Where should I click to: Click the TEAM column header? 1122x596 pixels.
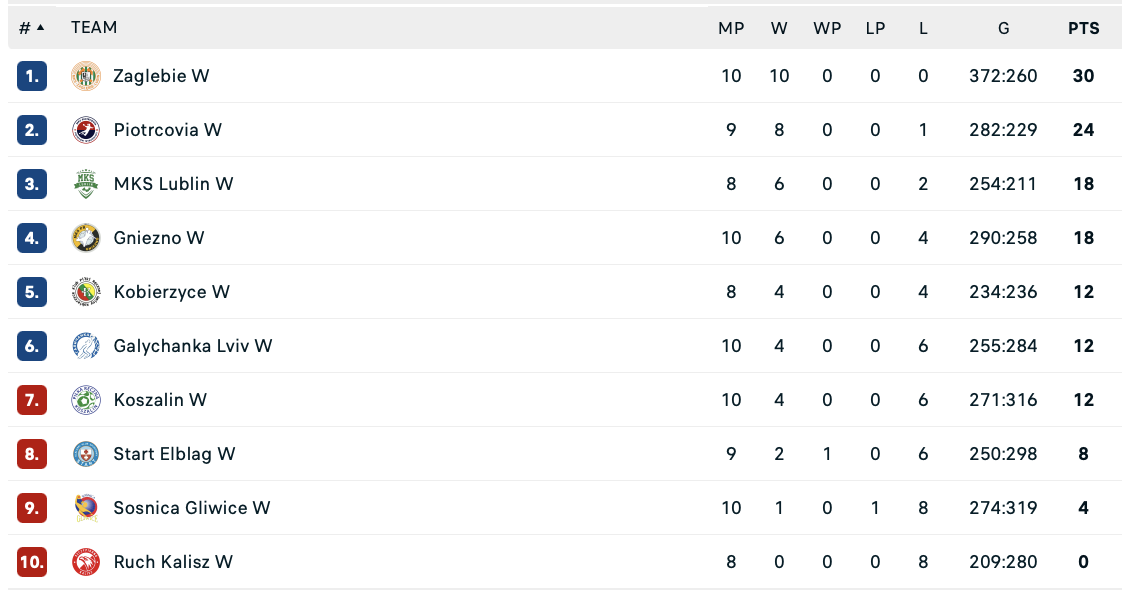coord(94,28)
